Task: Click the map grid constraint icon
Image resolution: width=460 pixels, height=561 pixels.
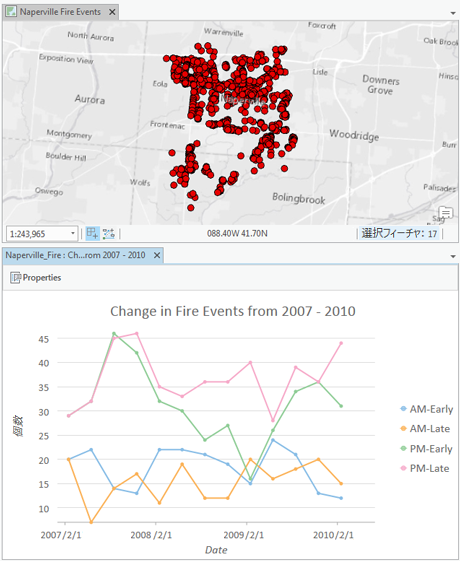Action: coord(92,233)
